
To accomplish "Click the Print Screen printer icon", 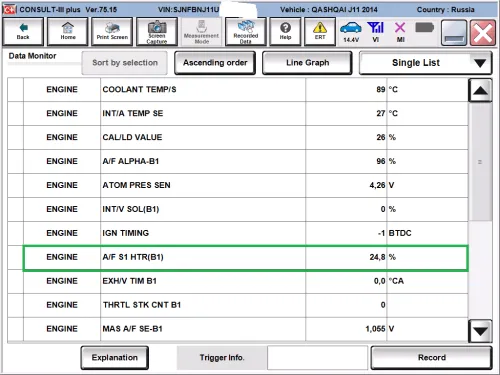I will coord(112,31).
